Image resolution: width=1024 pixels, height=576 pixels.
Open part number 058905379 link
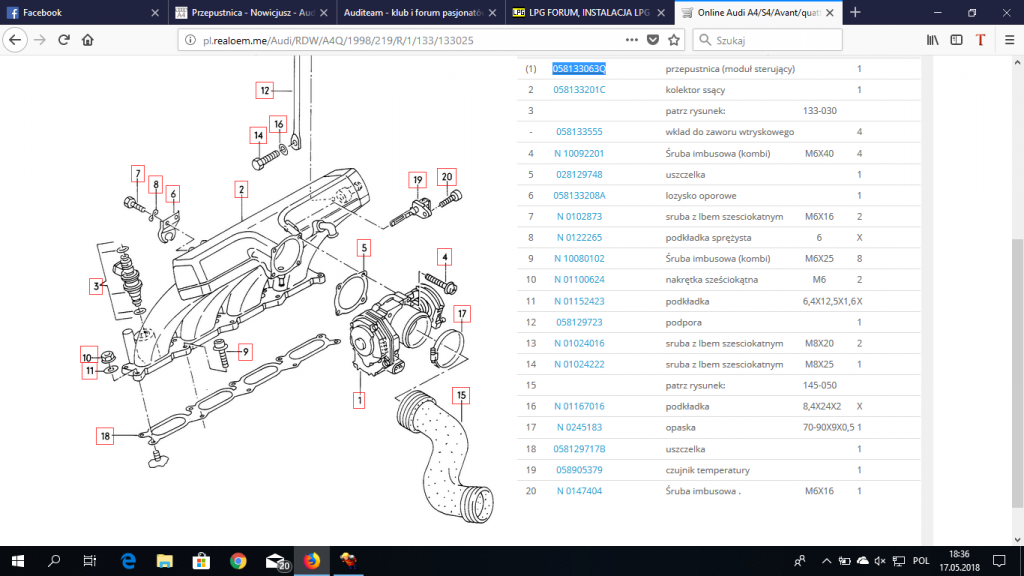pyautogui.click(x=579, y=470)
